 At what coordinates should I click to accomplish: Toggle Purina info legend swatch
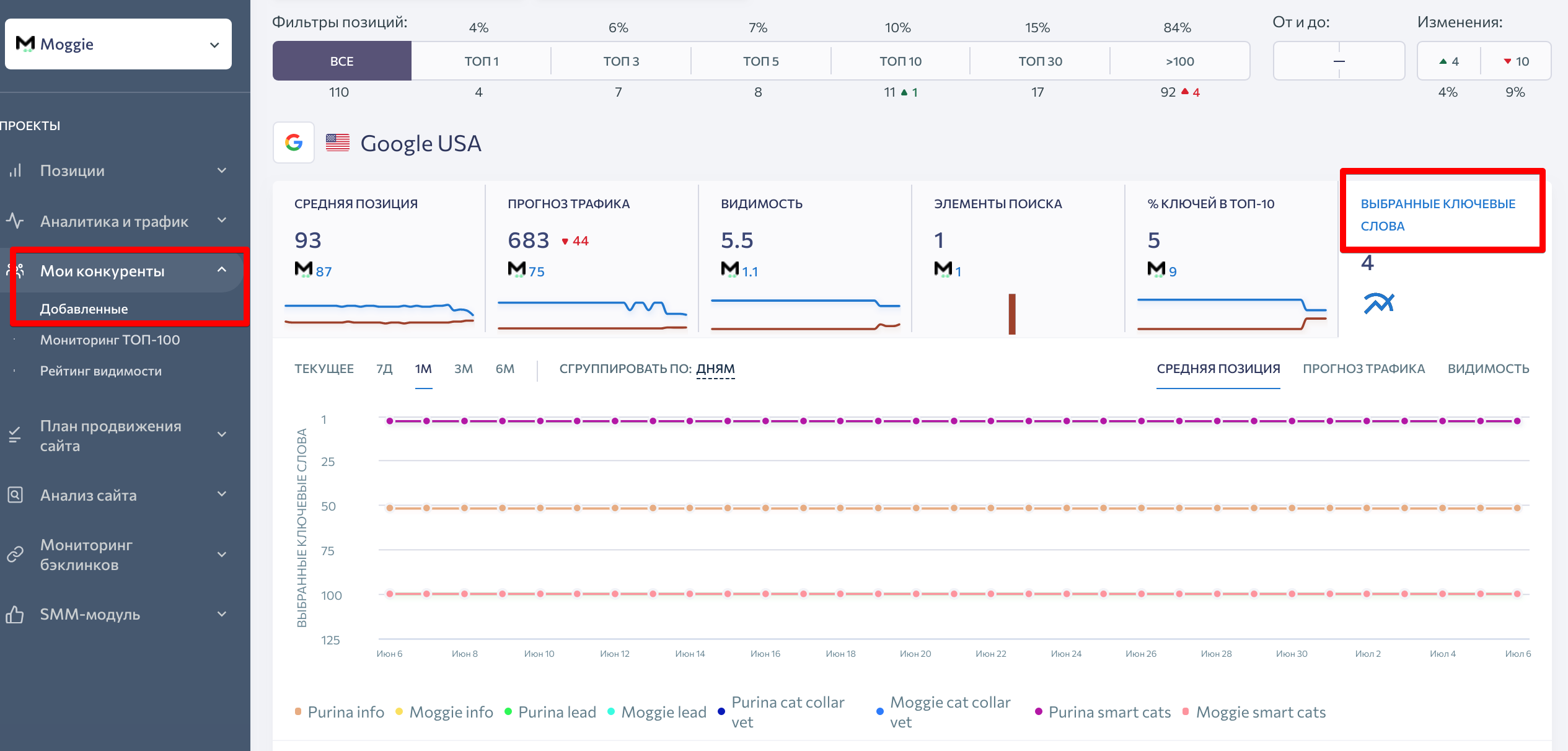[298, 711]
